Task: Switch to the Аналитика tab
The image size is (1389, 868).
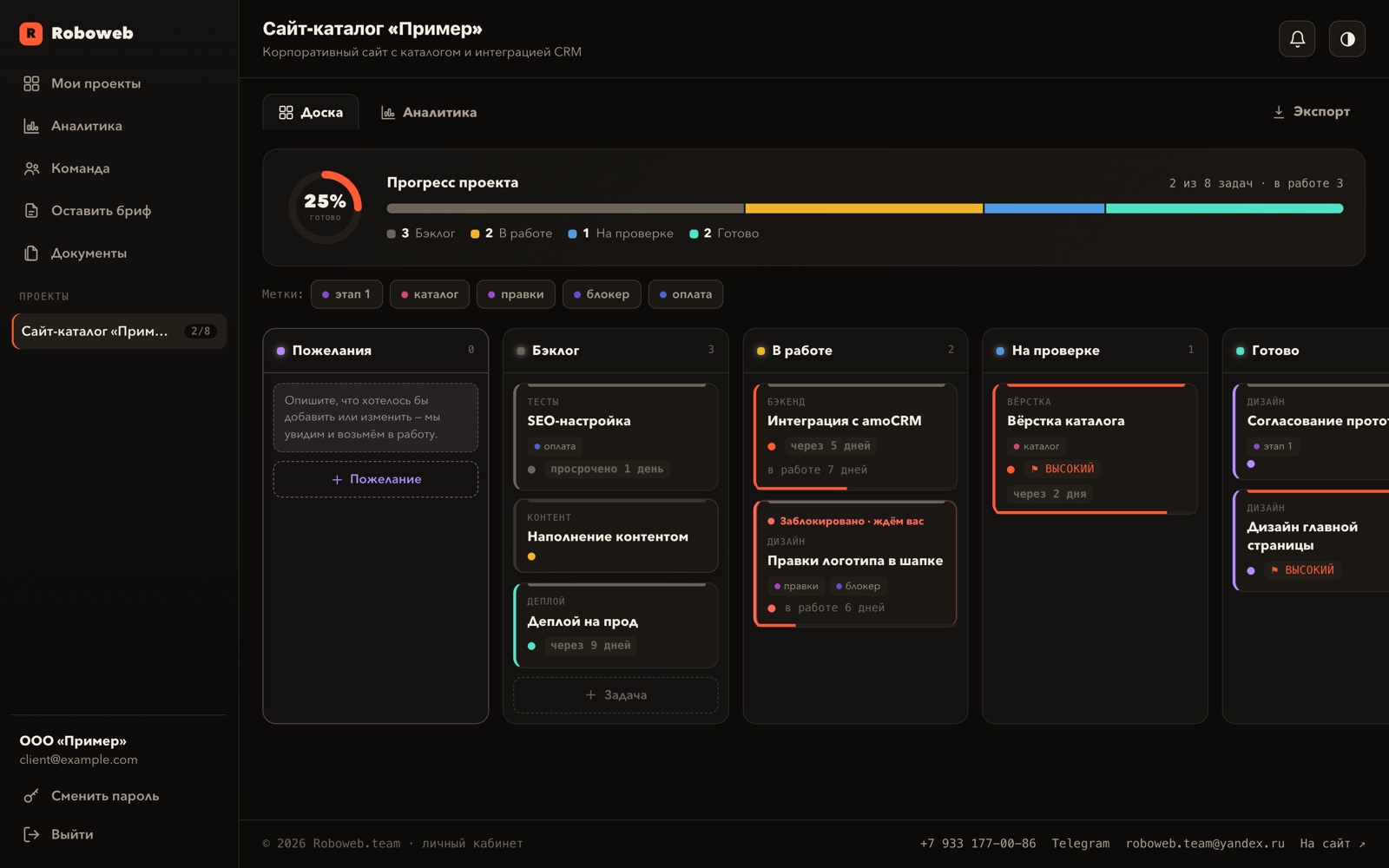Action: click(429, 112)
